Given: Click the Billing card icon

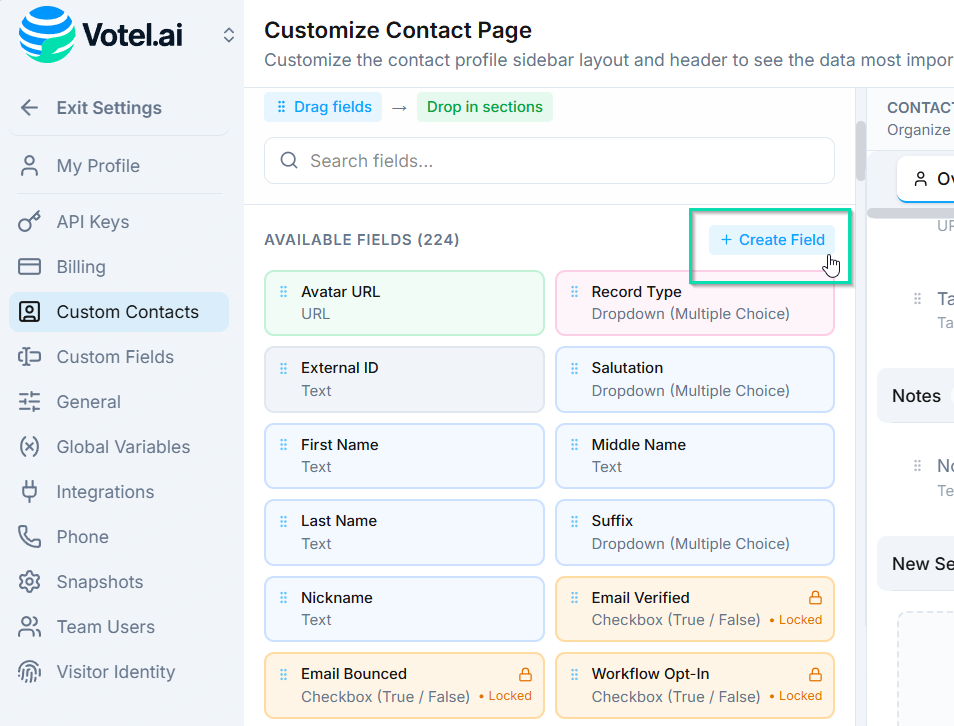Looking at the screenshot, I should click(30, 267).
